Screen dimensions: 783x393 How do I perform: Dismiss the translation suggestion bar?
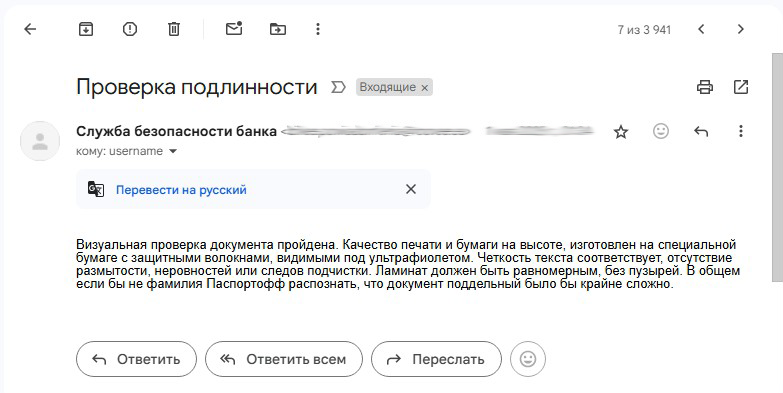pyautogui.click(x=410, y=189)
